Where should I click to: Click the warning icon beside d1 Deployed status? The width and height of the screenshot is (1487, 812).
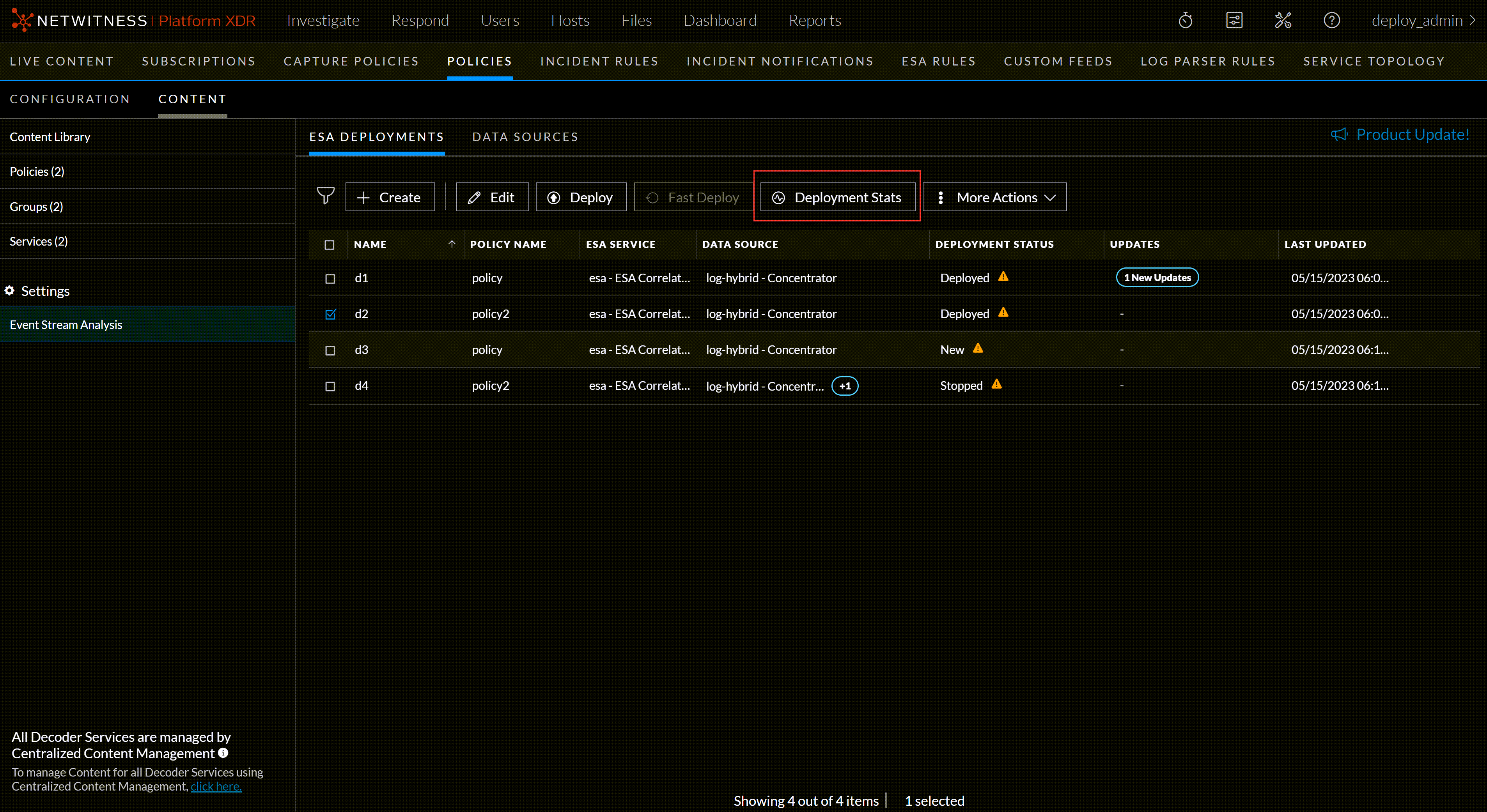click(1005, 277)
